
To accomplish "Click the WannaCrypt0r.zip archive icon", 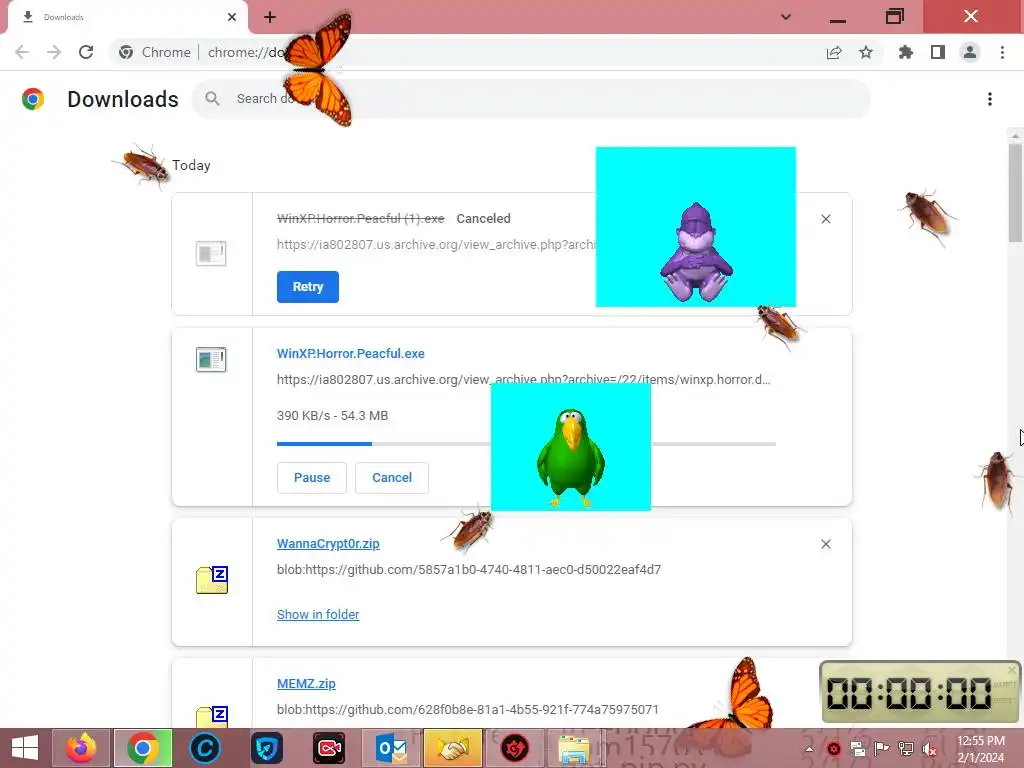I will point(212,580).
